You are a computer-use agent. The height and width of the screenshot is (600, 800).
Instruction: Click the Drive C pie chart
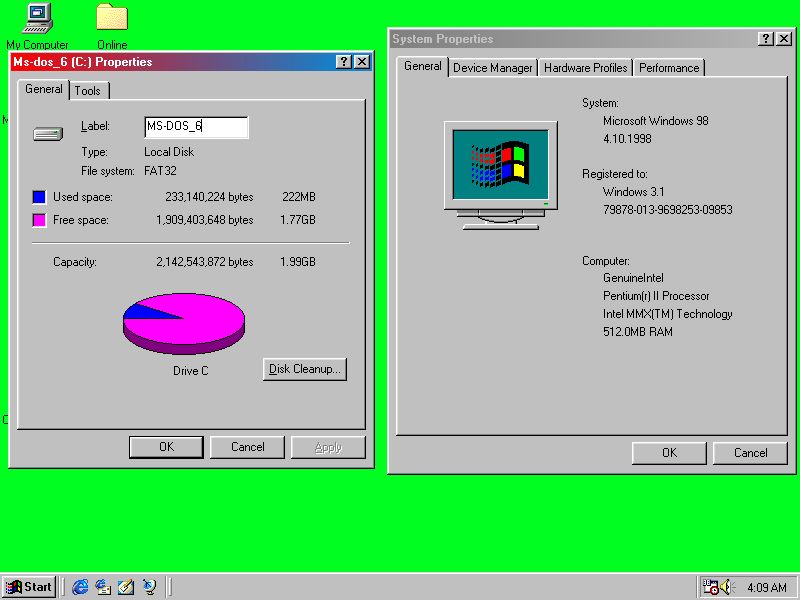[x=184, y=323]
